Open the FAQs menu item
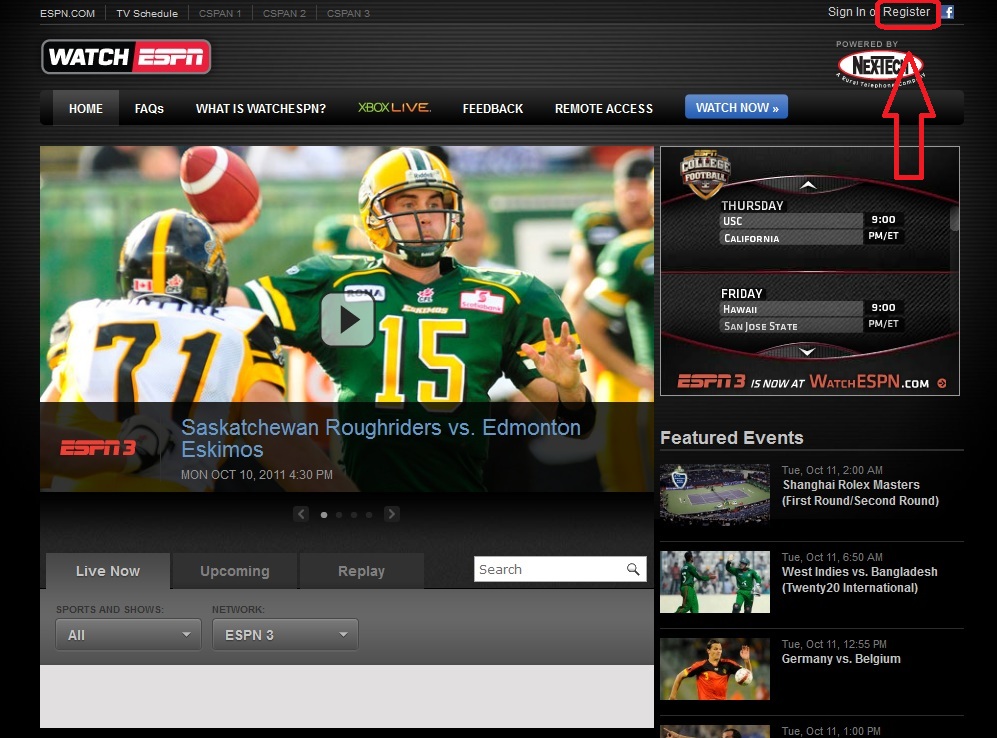 pos(149,108)
